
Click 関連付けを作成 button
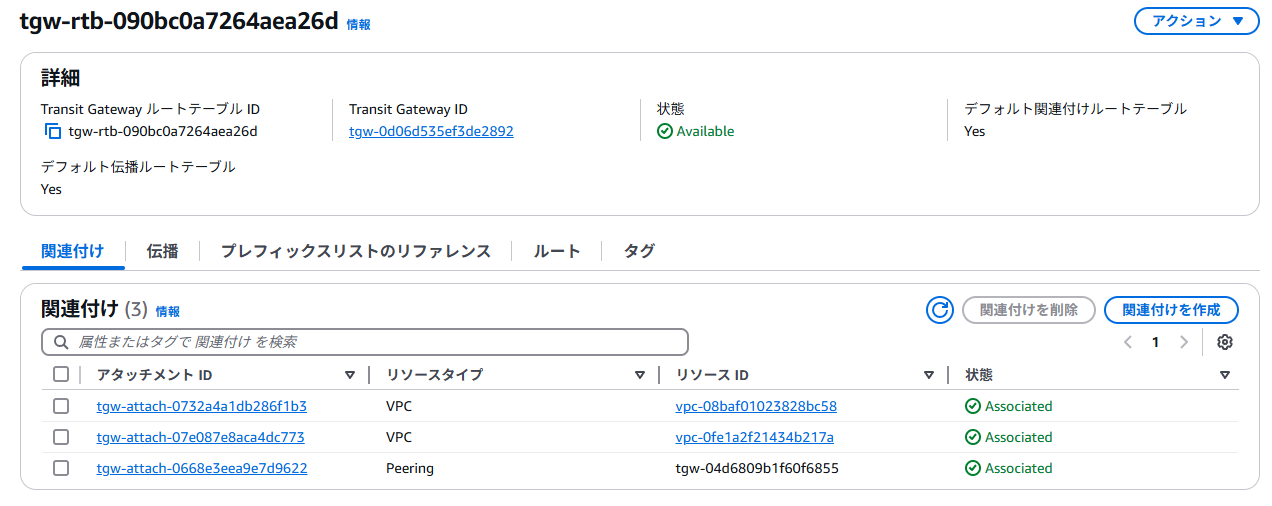click(x=1171, y=310)
